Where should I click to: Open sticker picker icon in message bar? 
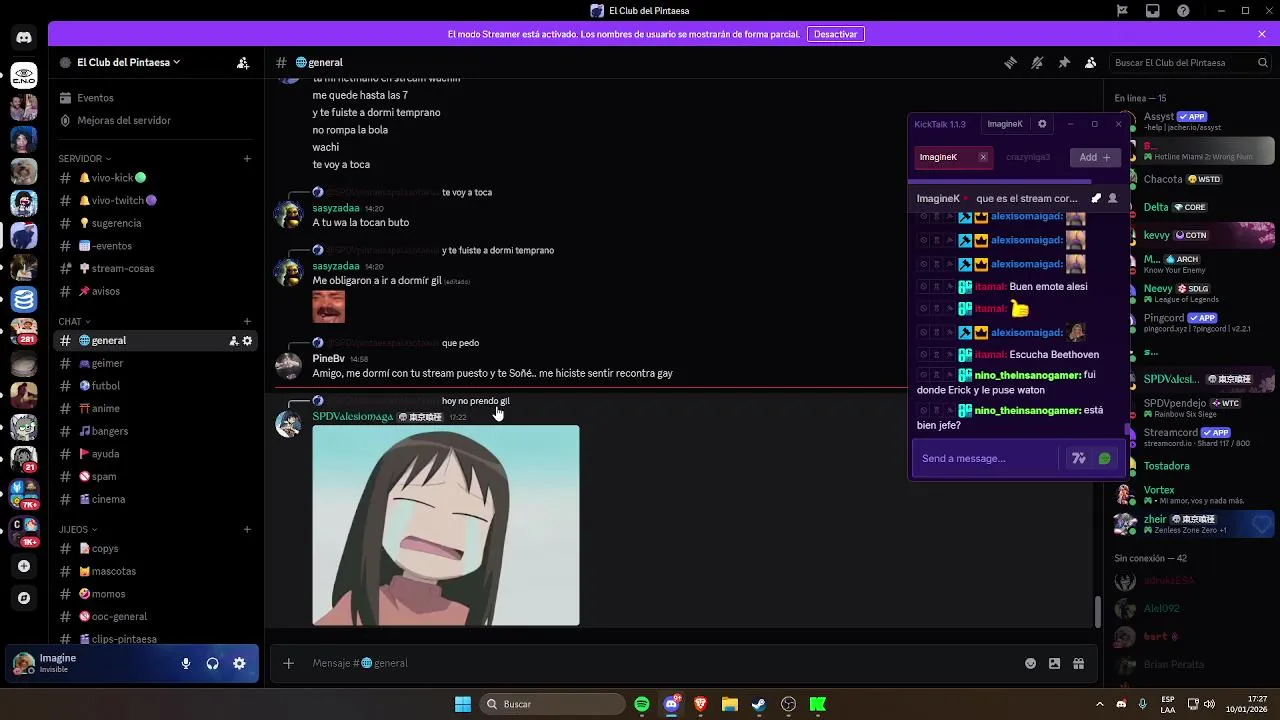[1054, 663]
